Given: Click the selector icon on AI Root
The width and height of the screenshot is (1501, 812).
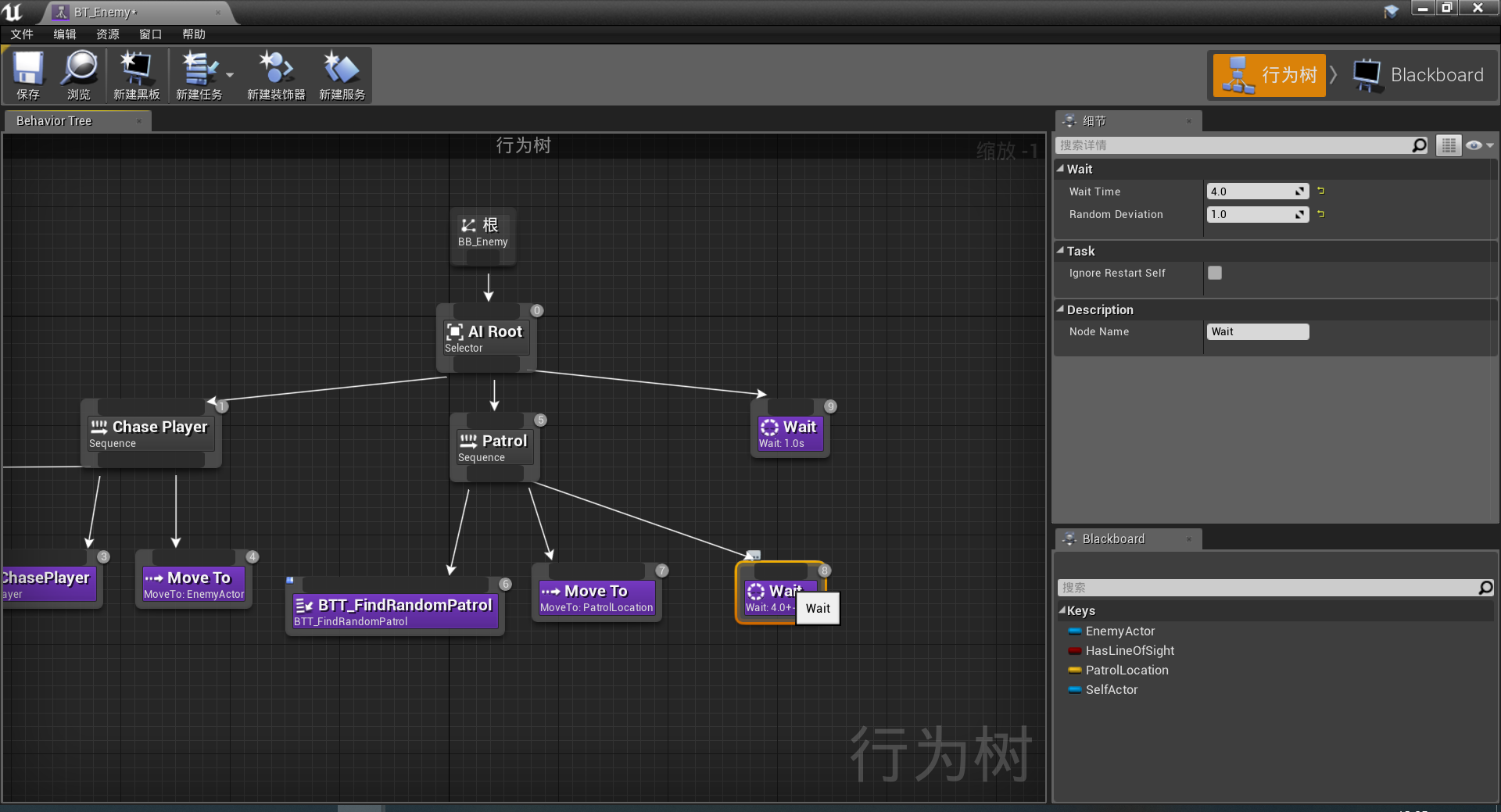Looking at the screenshot, I should 455,332.
